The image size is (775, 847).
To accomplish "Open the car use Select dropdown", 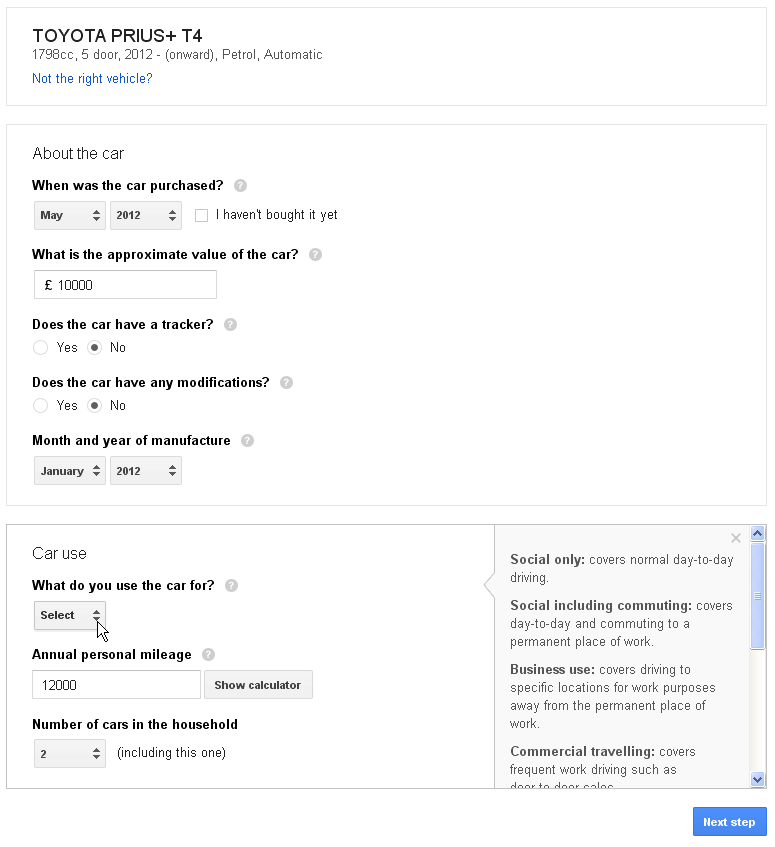I will (70, 615).
